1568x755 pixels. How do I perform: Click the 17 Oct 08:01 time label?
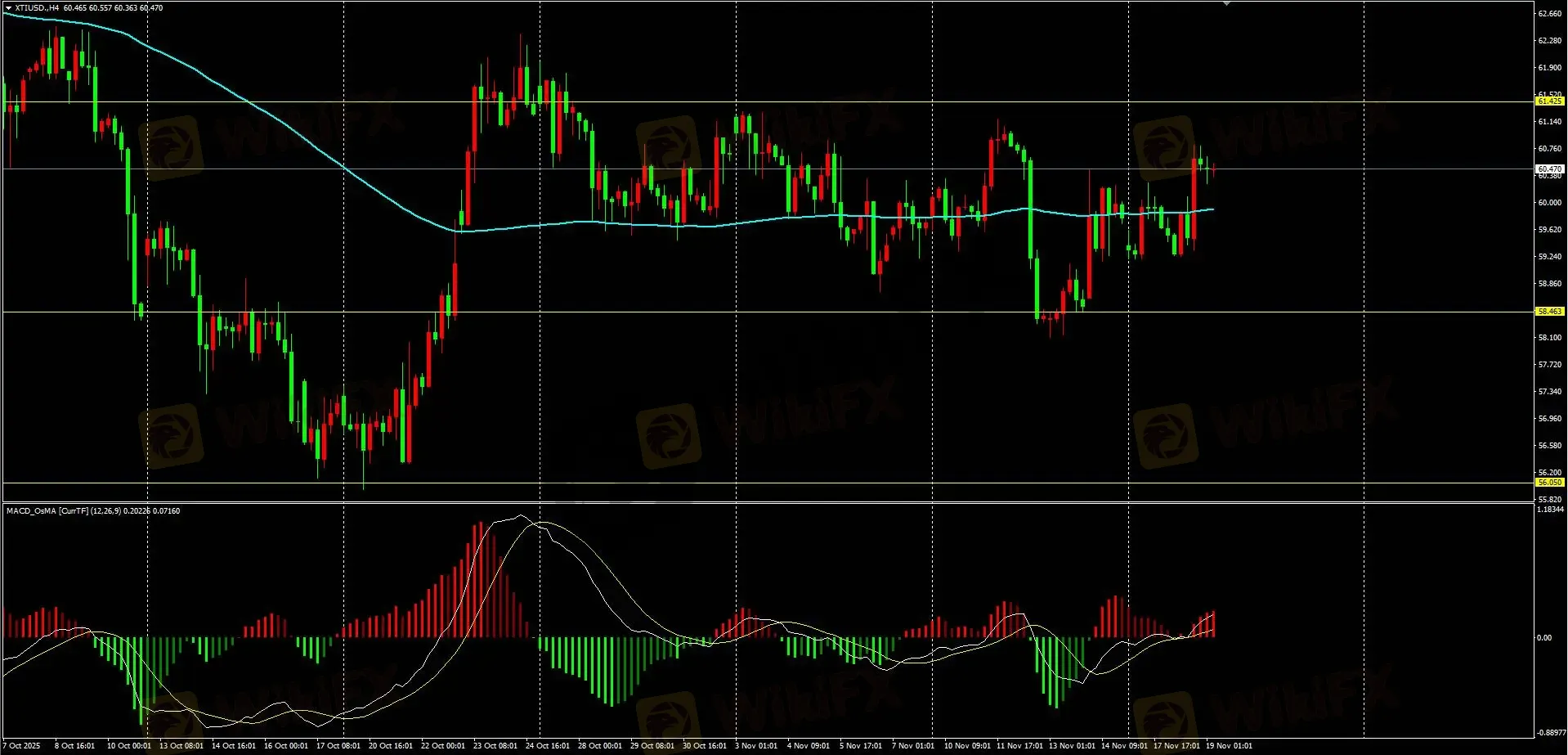tap(338, 745)
